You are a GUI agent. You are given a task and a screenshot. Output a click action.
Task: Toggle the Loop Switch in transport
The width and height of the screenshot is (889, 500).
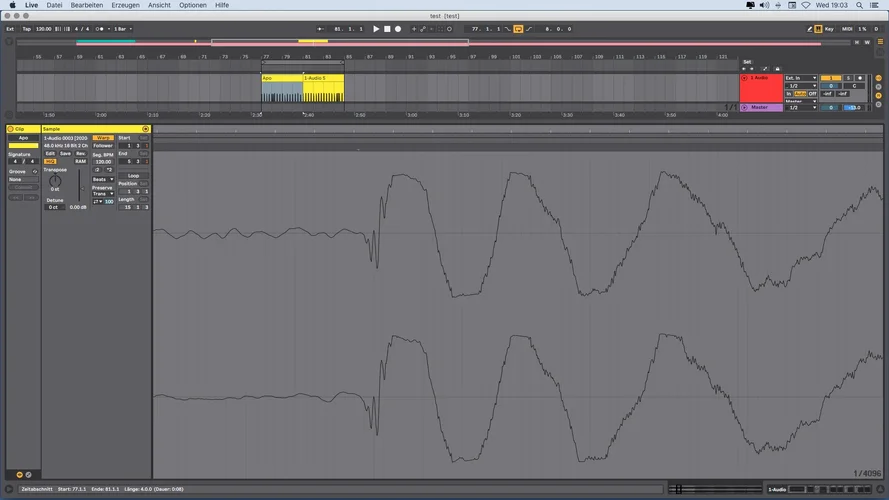(x=518, y=29)
